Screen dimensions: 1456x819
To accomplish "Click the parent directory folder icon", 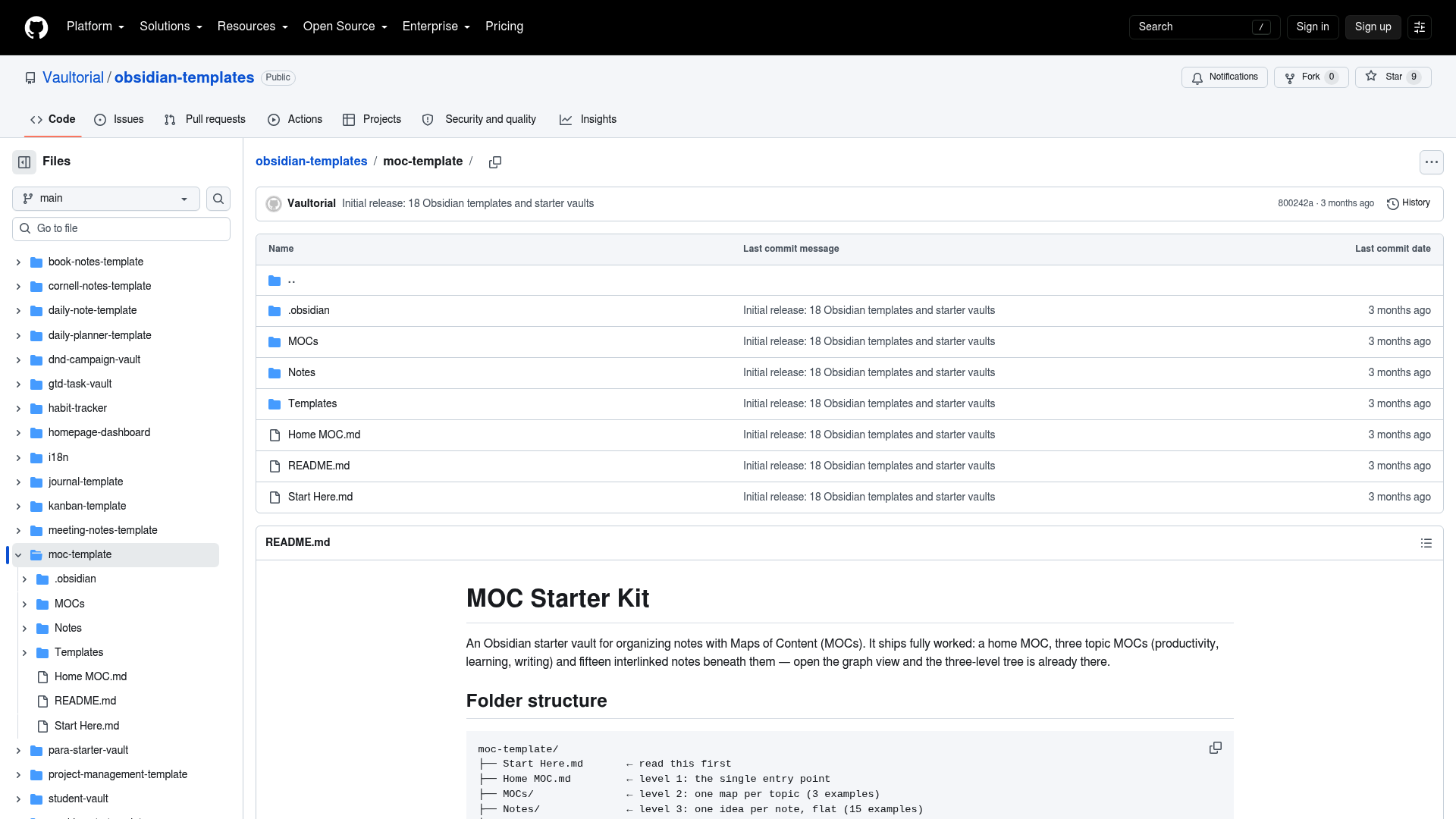I will [x=275, y=281].
